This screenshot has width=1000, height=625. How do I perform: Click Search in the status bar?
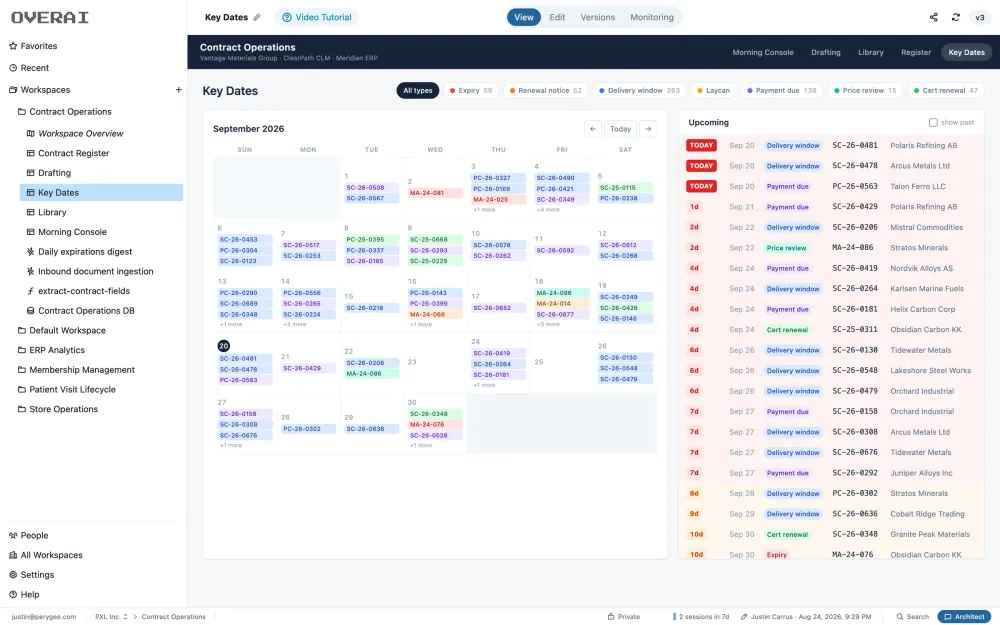tap(913, 617)
